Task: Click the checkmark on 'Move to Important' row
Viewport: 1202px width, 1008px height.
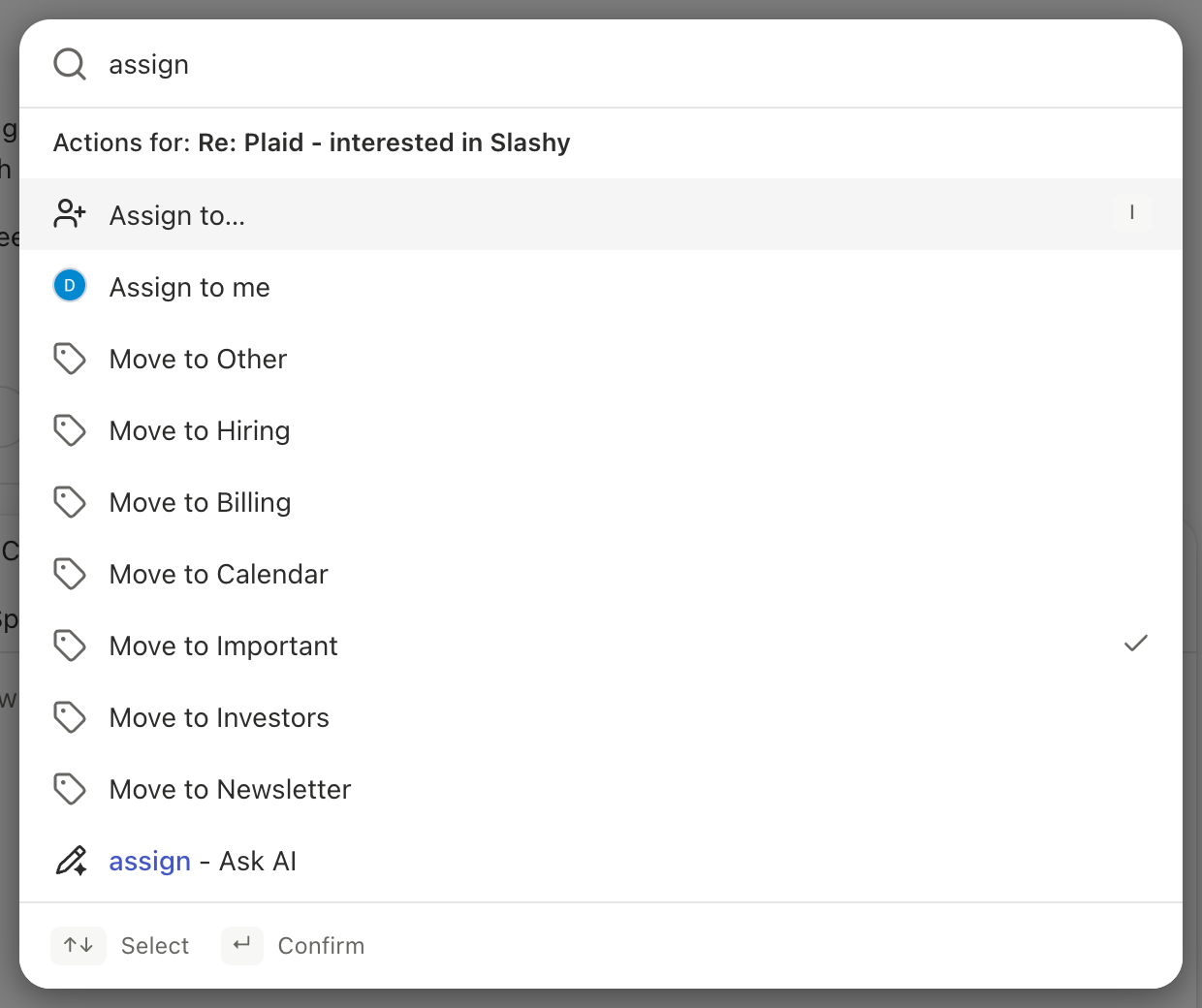Action: [x=1136, y=644]
